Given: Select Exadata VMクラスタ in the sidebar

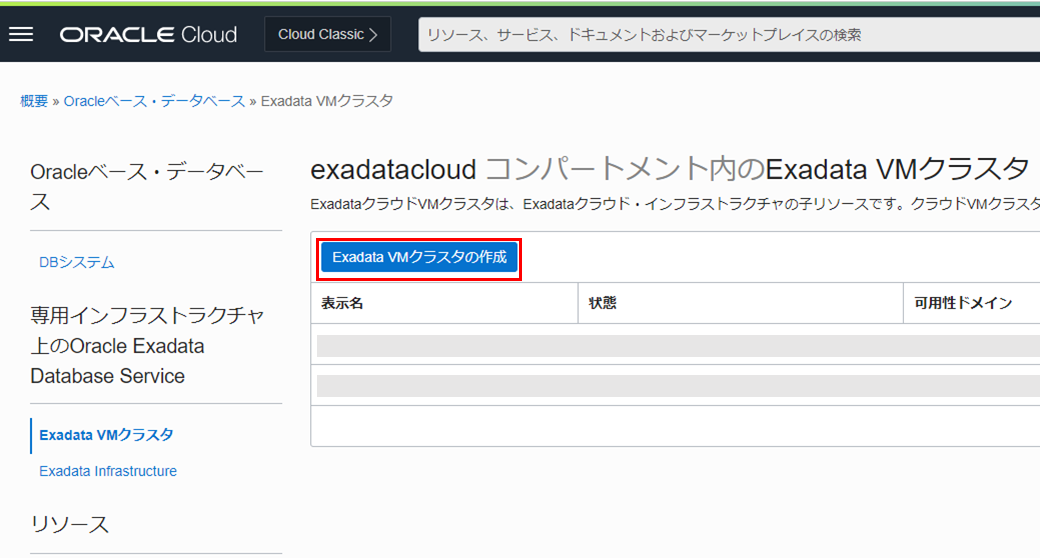Looking at the screenshot, I should [x=106, y=435].
